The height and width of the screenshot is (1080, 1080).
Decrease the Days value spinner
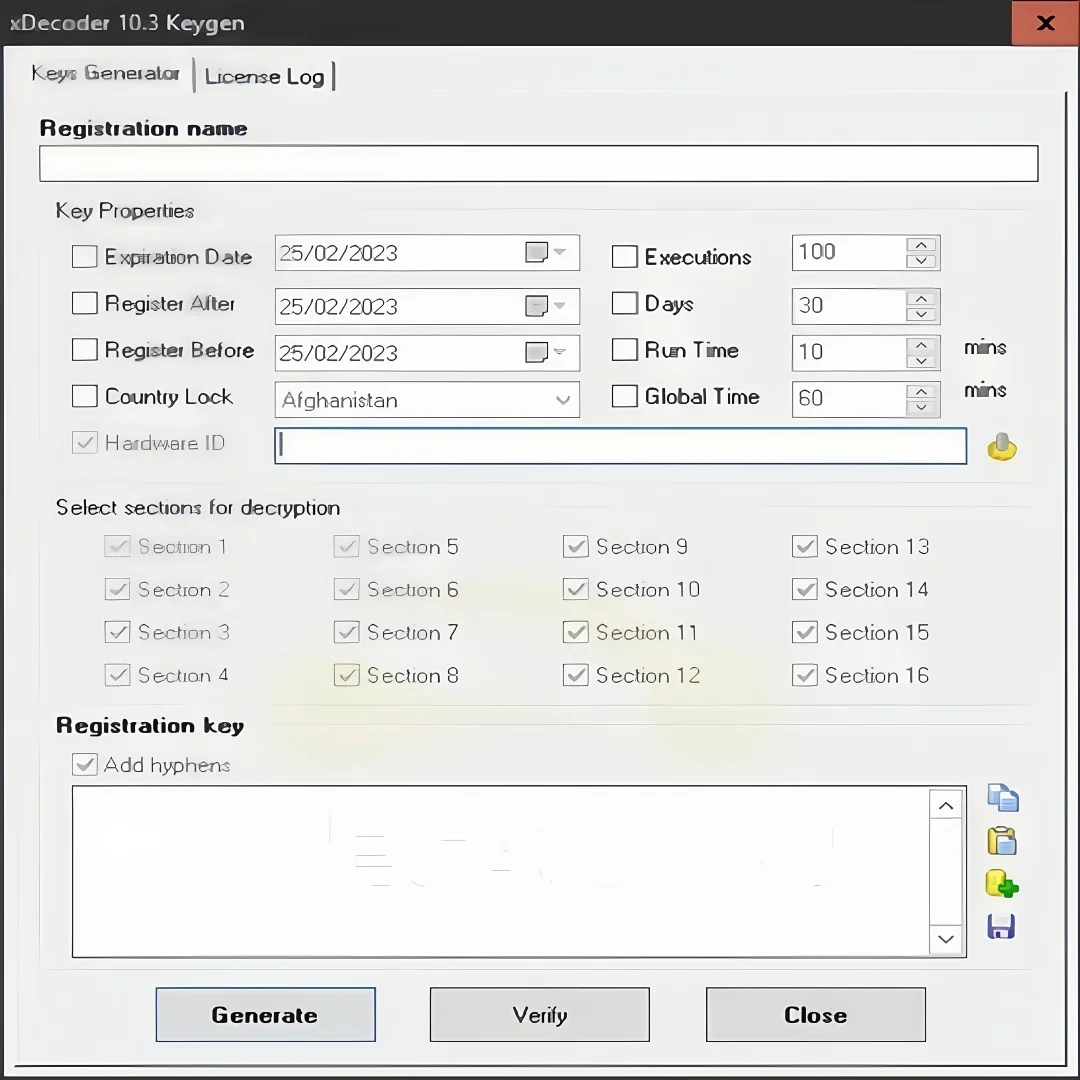921,314
